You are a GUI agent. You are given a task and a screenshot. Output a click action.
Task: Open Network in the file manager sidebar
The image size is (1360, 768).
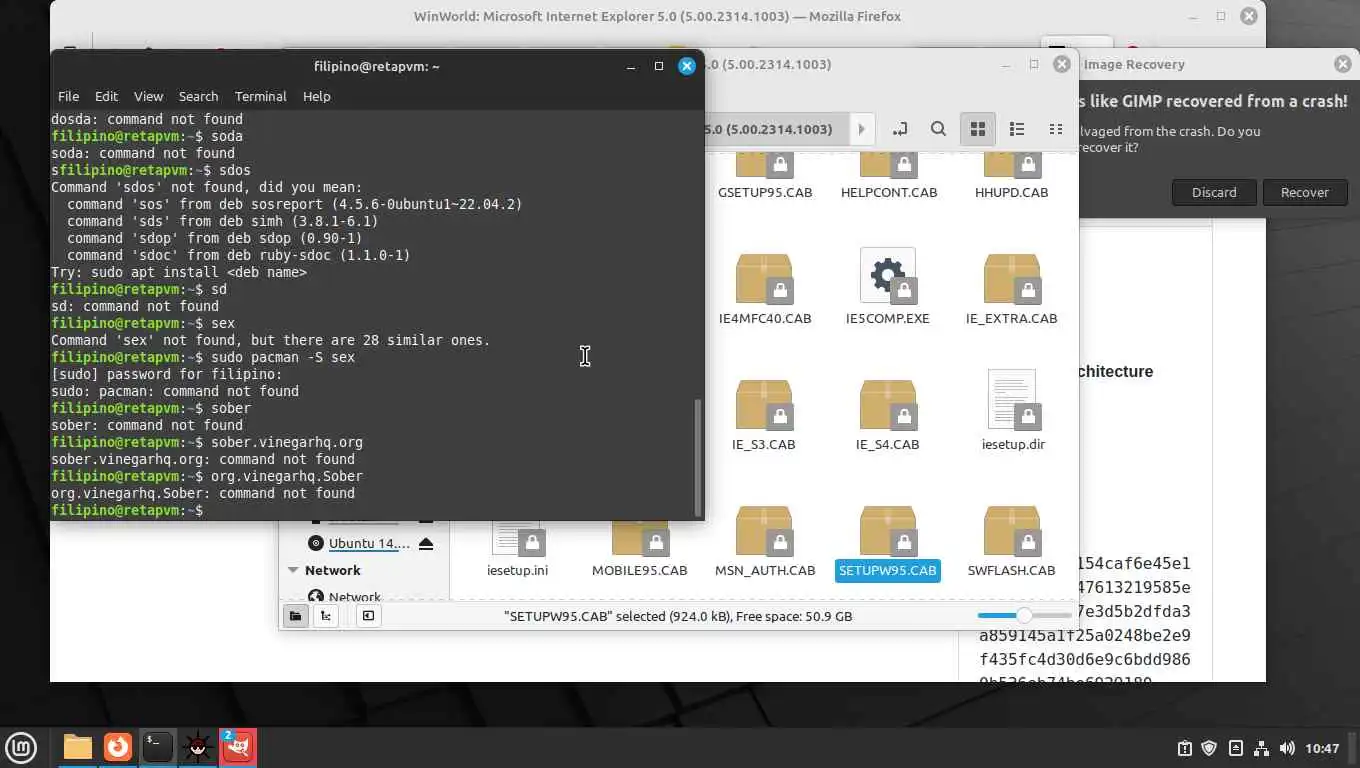(355, 596)
